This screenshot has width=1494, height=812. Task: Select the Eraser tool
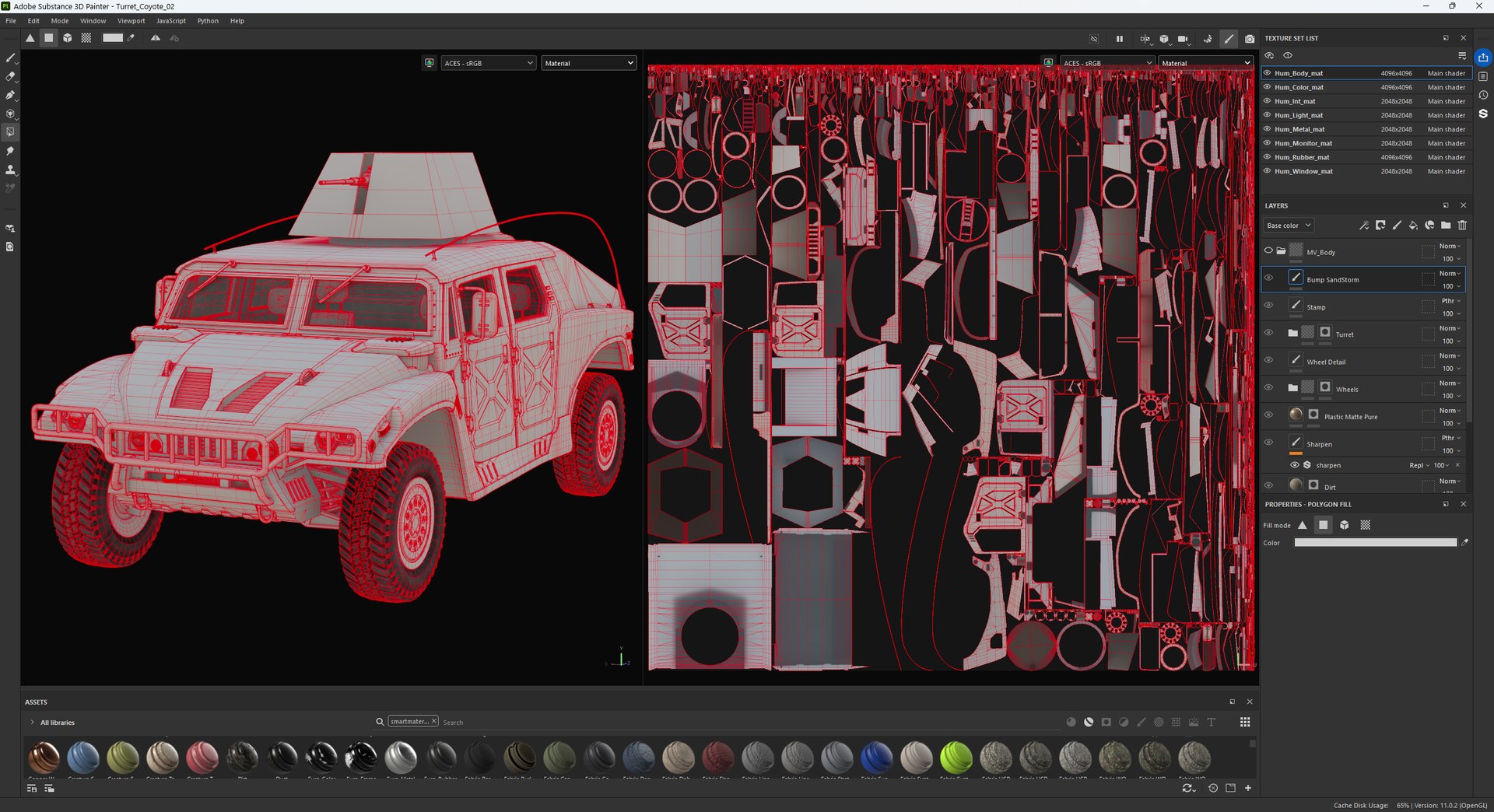[x=10, y=76]
